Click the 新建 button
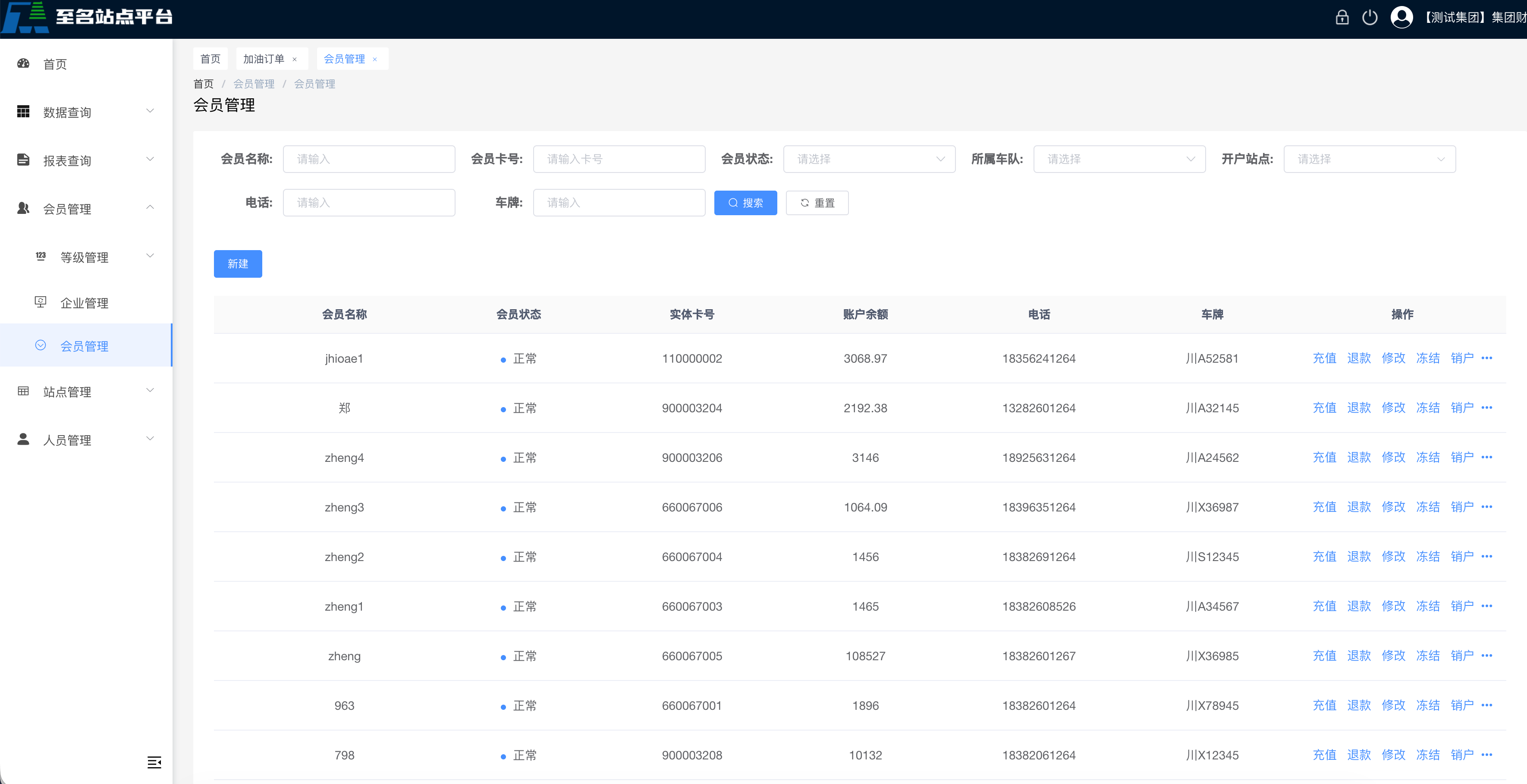Viewport: 1527px width, 784px height. pos(238,263)
